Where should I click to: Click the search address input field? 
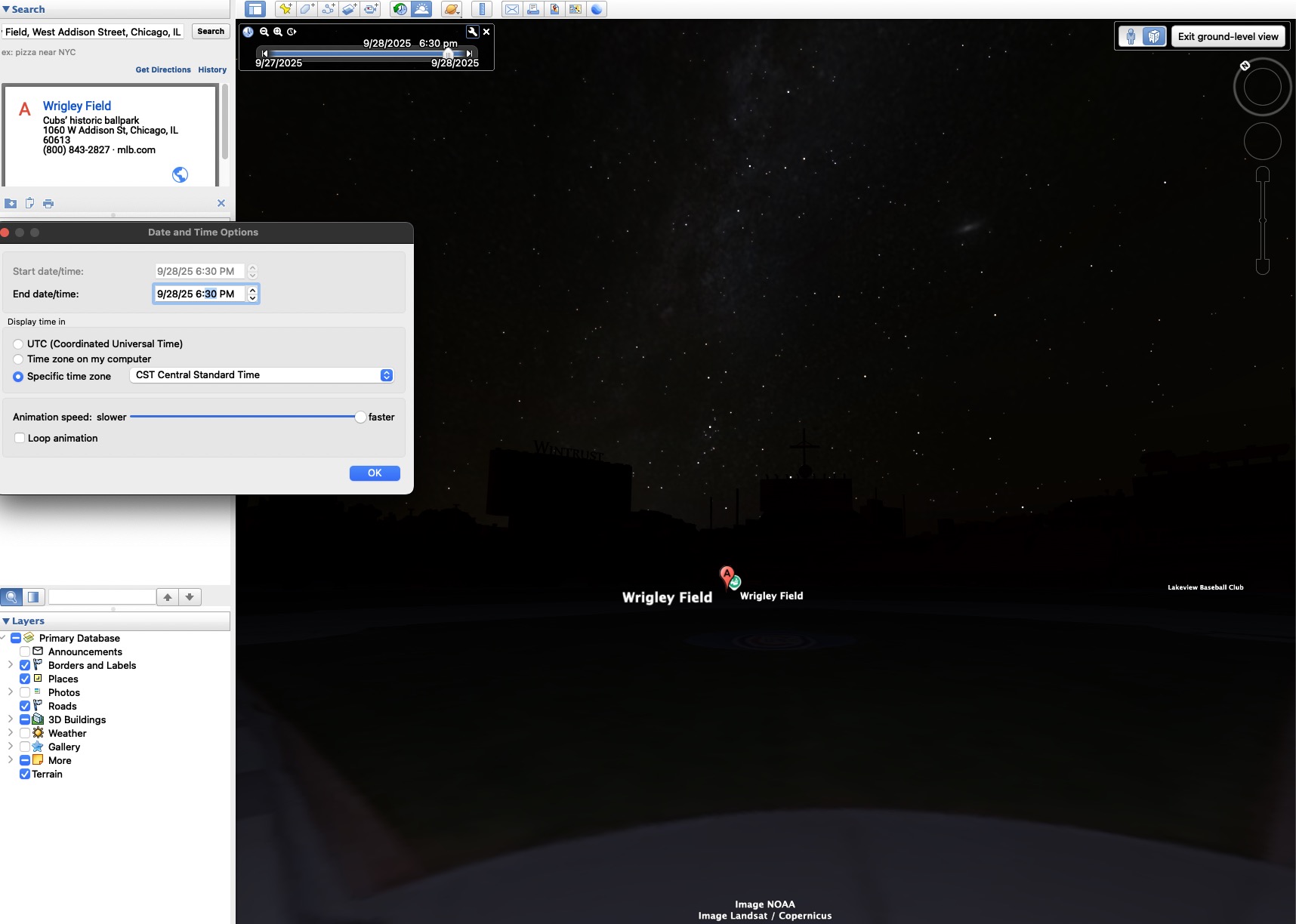93,32
